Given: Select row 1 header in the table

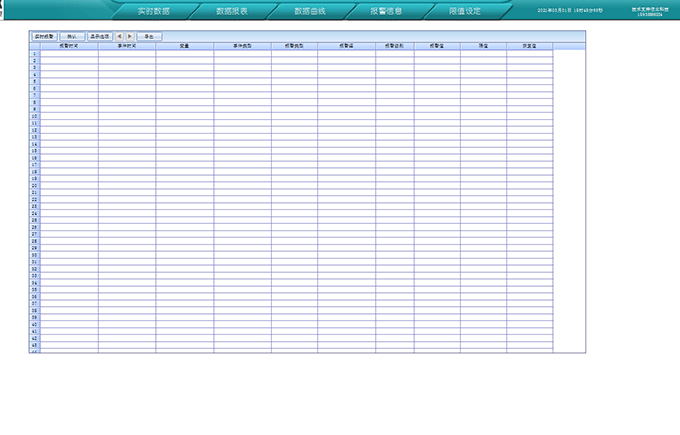Looking at the screenshot, I should [35, 54].
